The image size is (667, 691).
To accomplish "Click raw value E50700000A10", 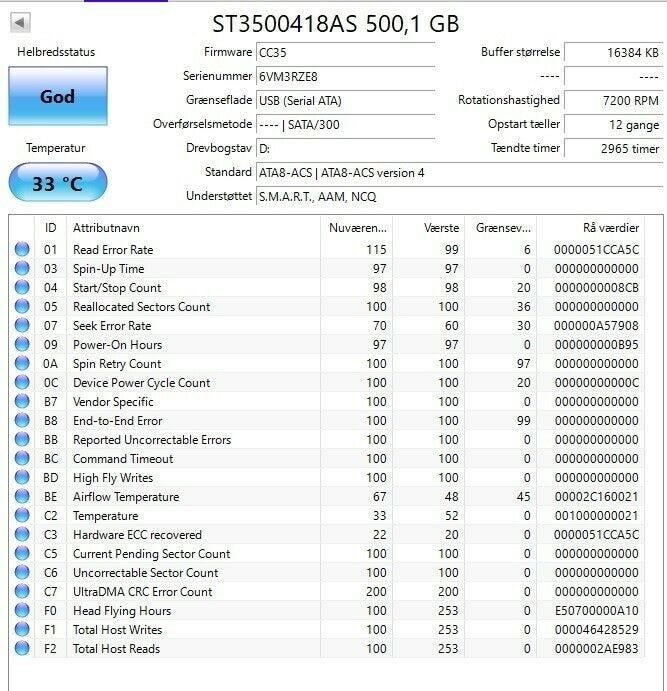I will tap(597, 611).
